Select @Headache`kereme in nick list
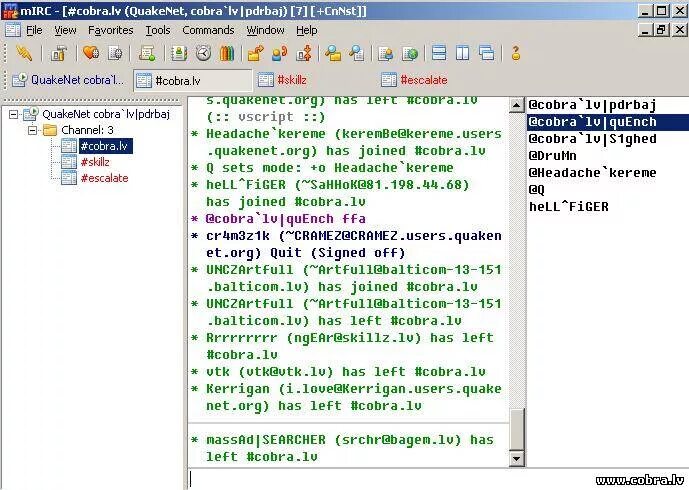Viewport: 689px width, 490px height. [608, 173]
